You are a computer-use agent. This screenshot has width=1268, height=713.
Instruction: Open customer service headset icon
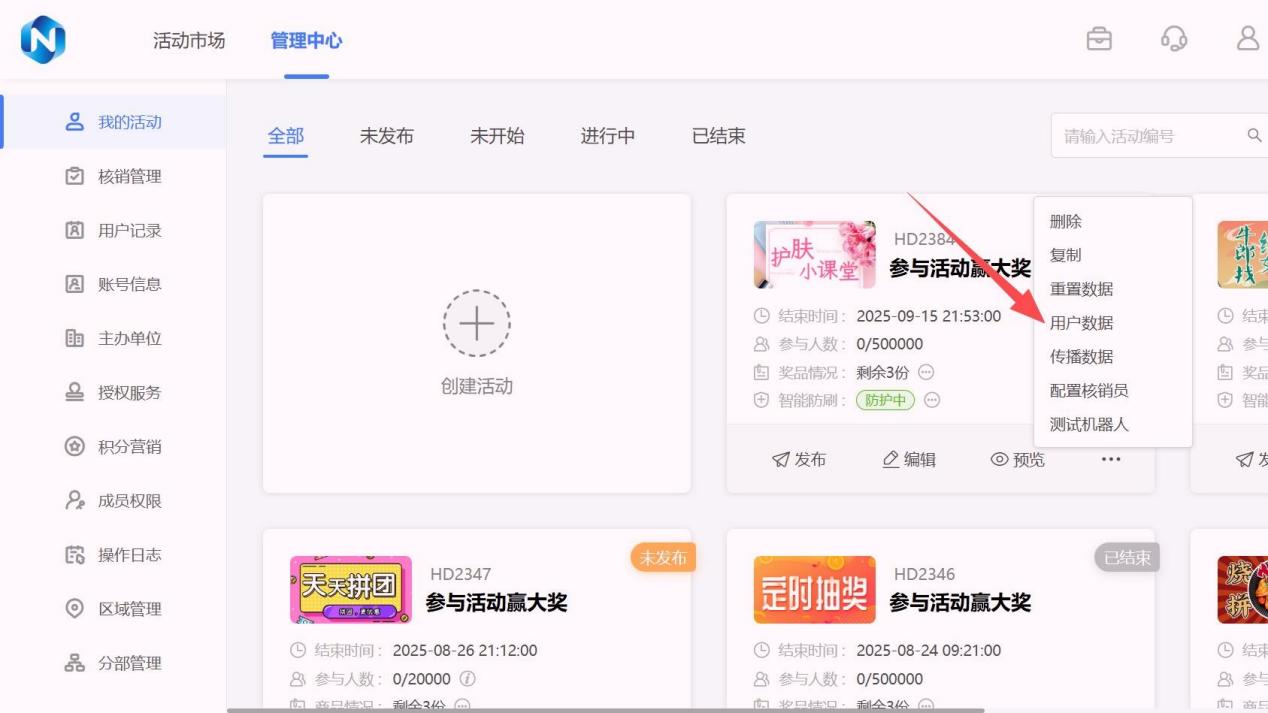tap(1174, 39)
